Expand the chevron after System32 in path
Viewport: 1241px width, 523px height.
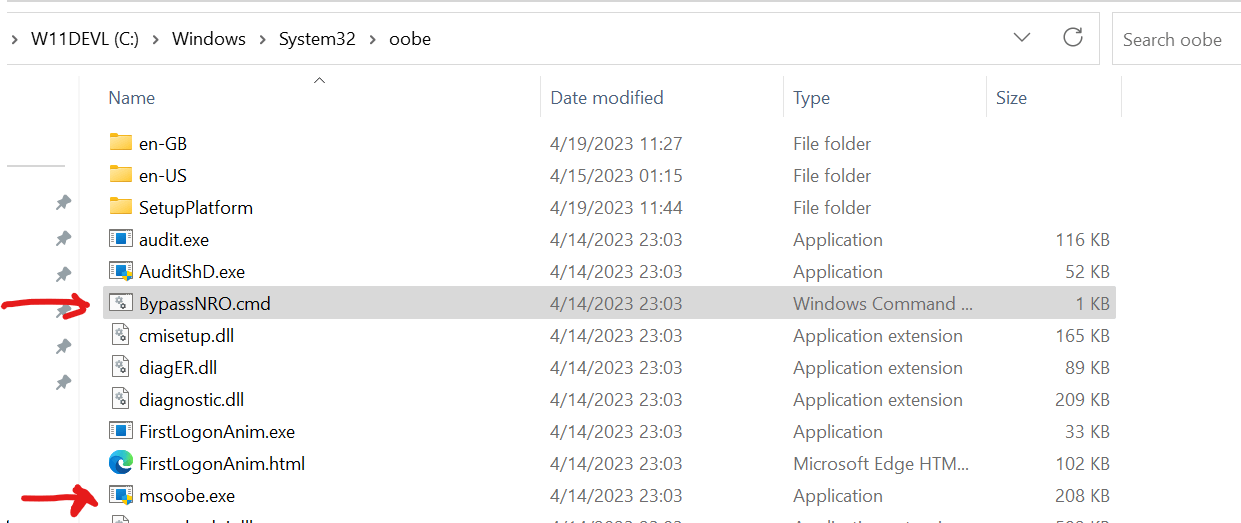coord(372,39)
